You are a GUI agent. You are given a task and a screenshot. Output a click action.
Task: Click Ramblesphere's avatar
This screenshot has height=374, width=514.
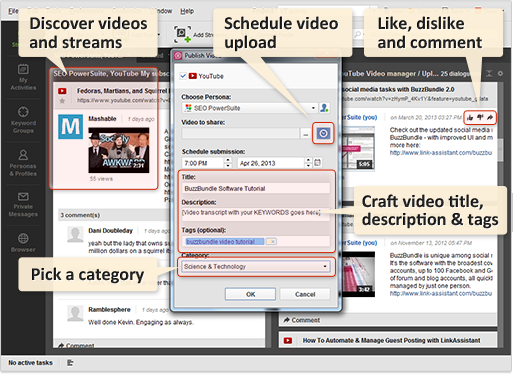coord(75,313)
